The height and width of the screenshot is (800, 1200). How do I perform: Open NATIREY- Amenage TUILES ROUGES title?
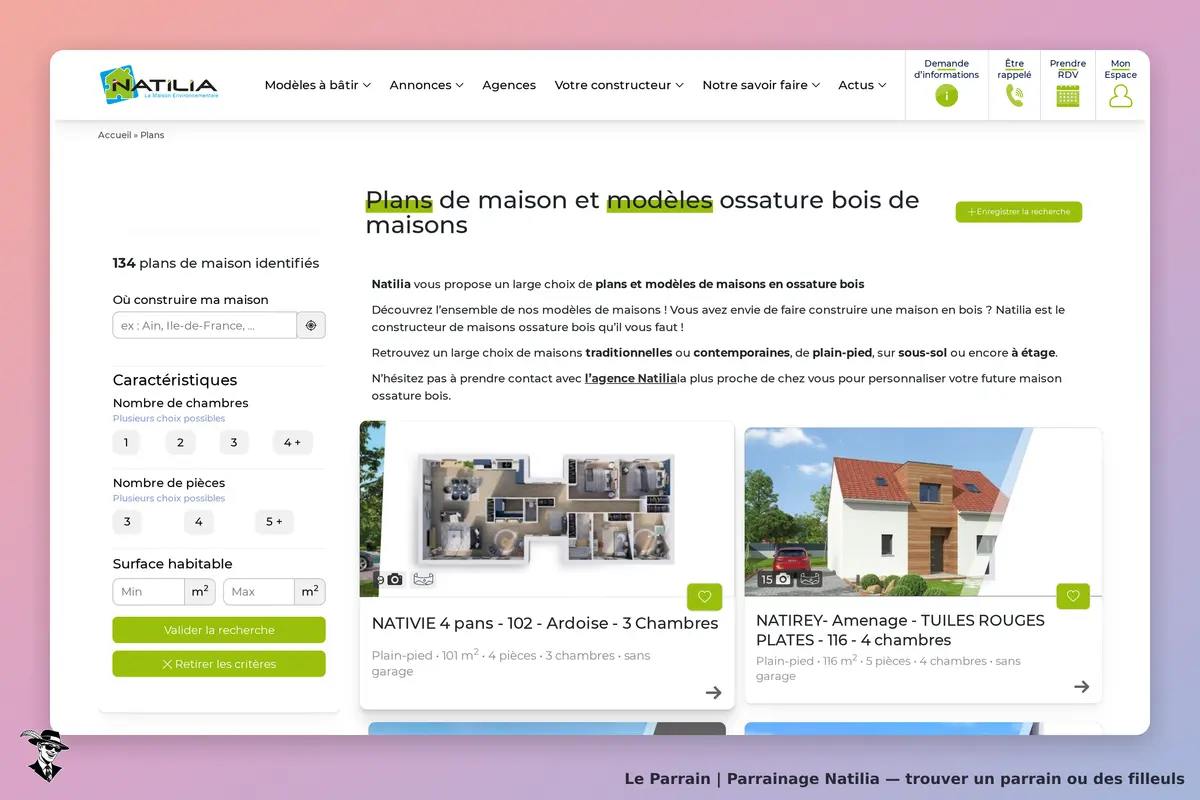click(x=900, y=630)
